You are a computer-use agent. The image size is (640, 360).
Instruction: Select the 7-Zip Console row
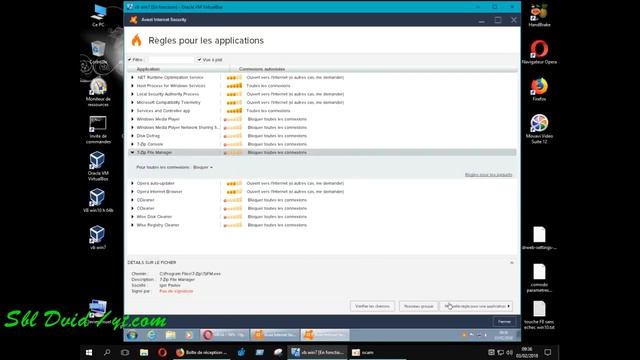[x=322, y=144]
